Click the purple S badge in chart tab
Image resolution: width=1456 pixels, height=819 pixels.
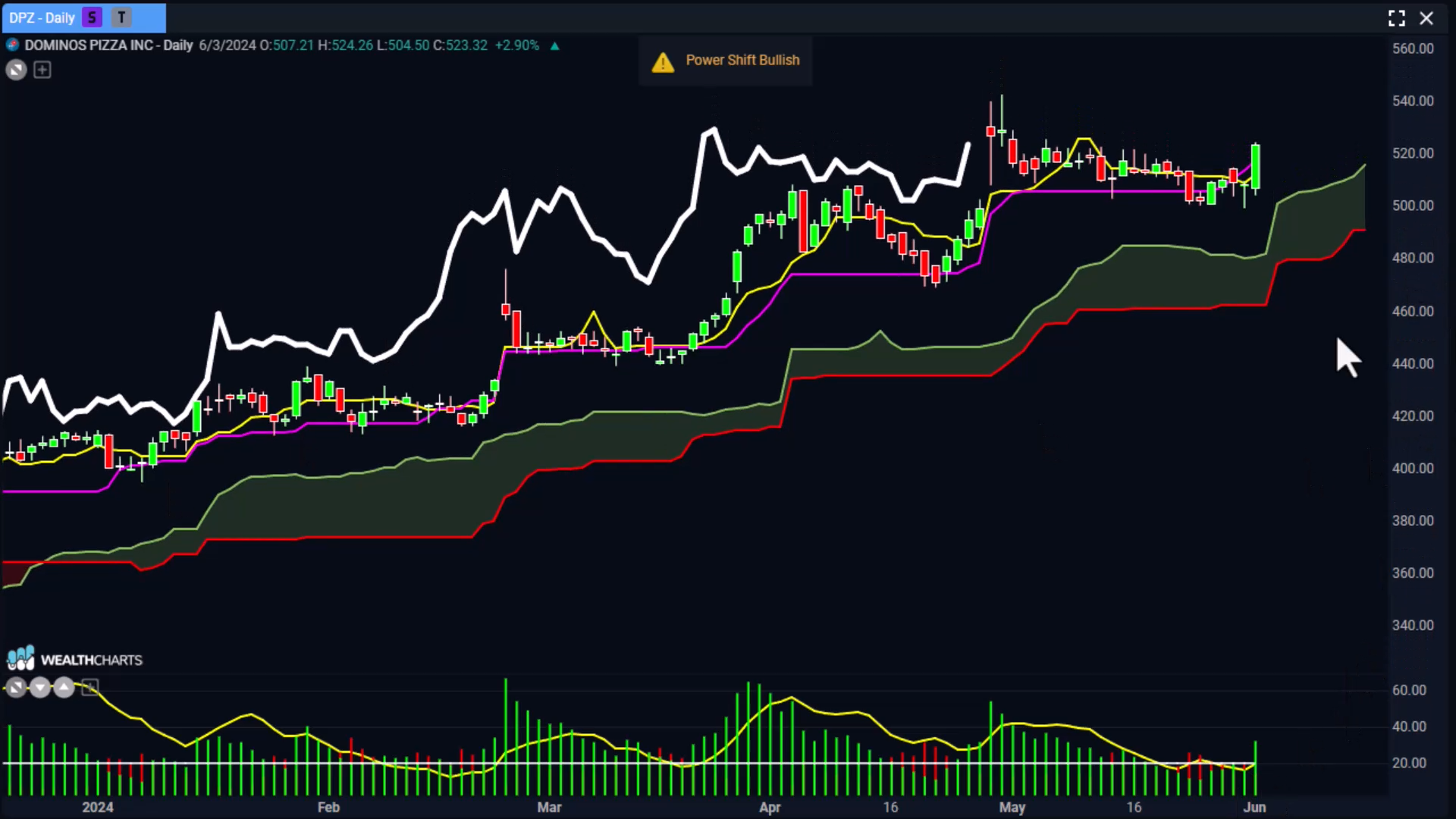pyautogui.click(x=92, y=17)
